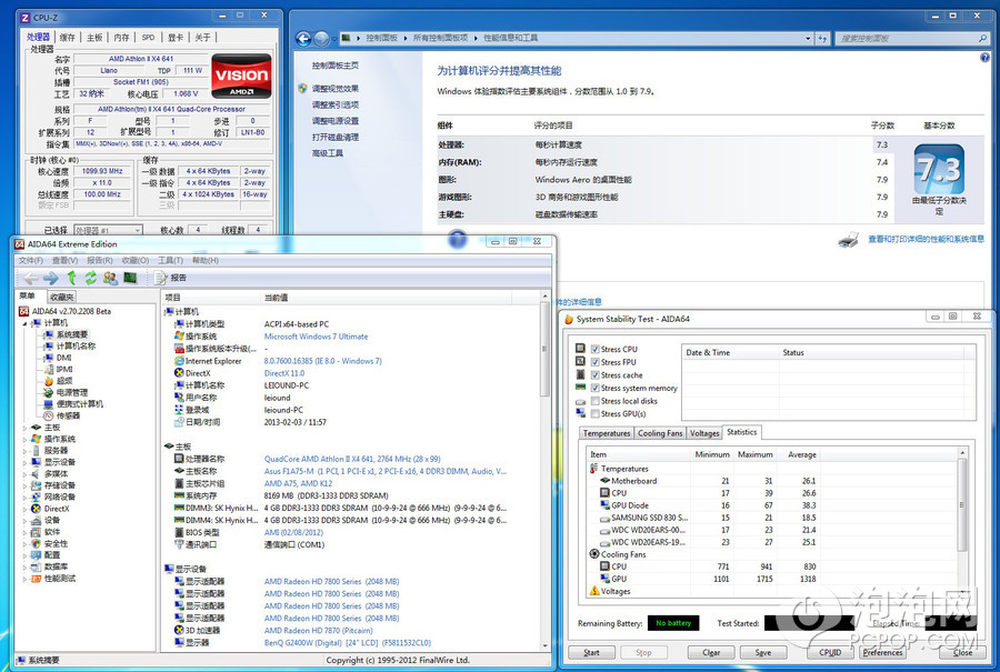
Task: Click the AIDA64 v2.70.2208 Beta root icon
Action: point(24,311)
